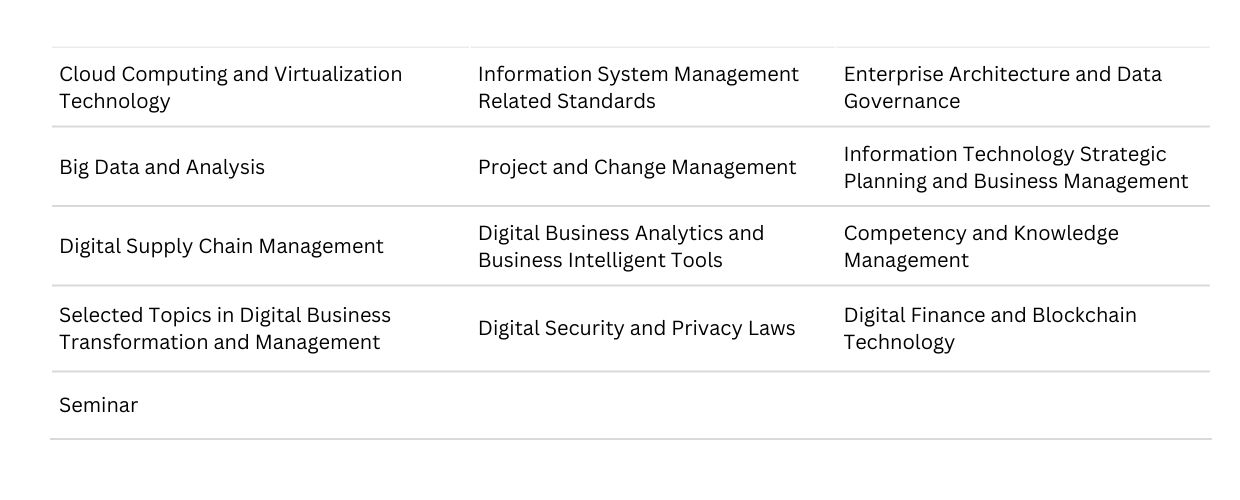Click the empty cell beside Seminar
The height and width of the screenshot is (500, 1240).
(x=652, y=405)
